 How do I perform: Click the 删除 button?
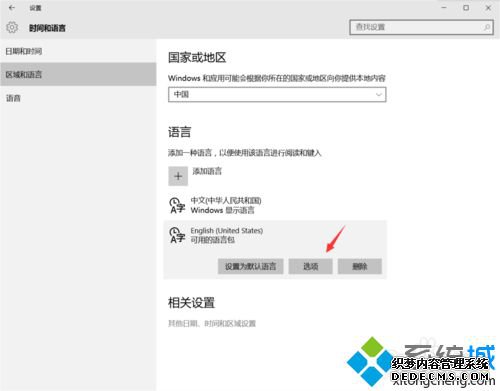pos(360,266)
